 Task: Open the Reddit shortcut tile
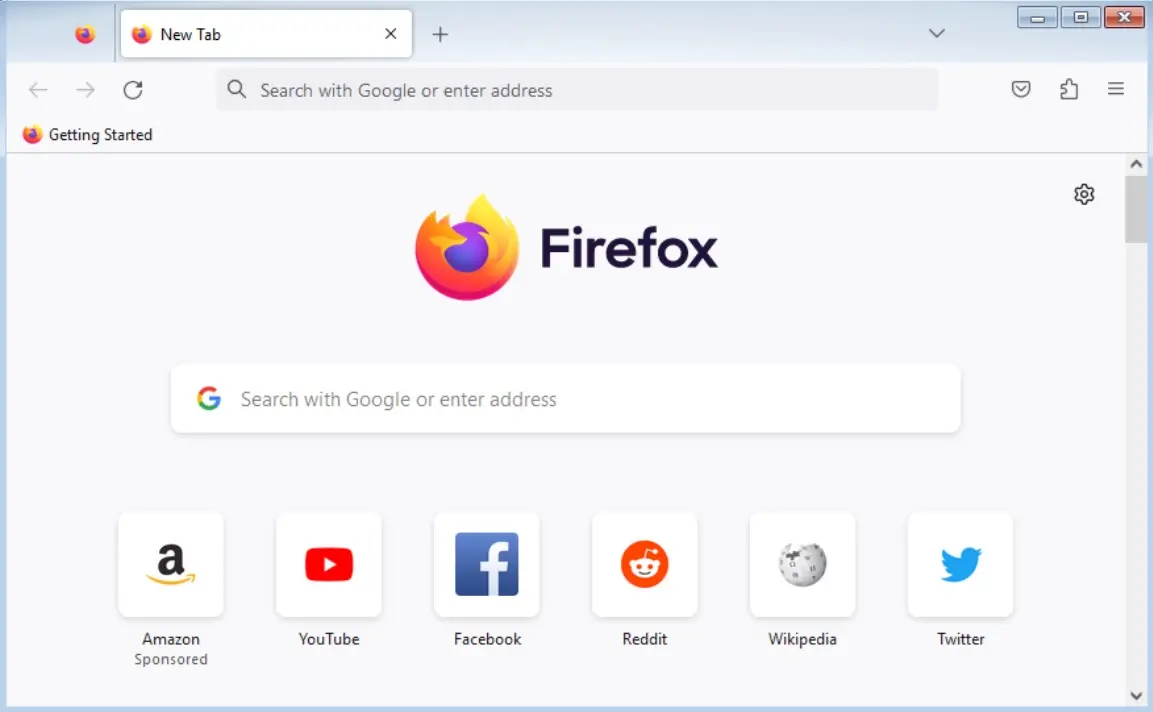point(645,565)
